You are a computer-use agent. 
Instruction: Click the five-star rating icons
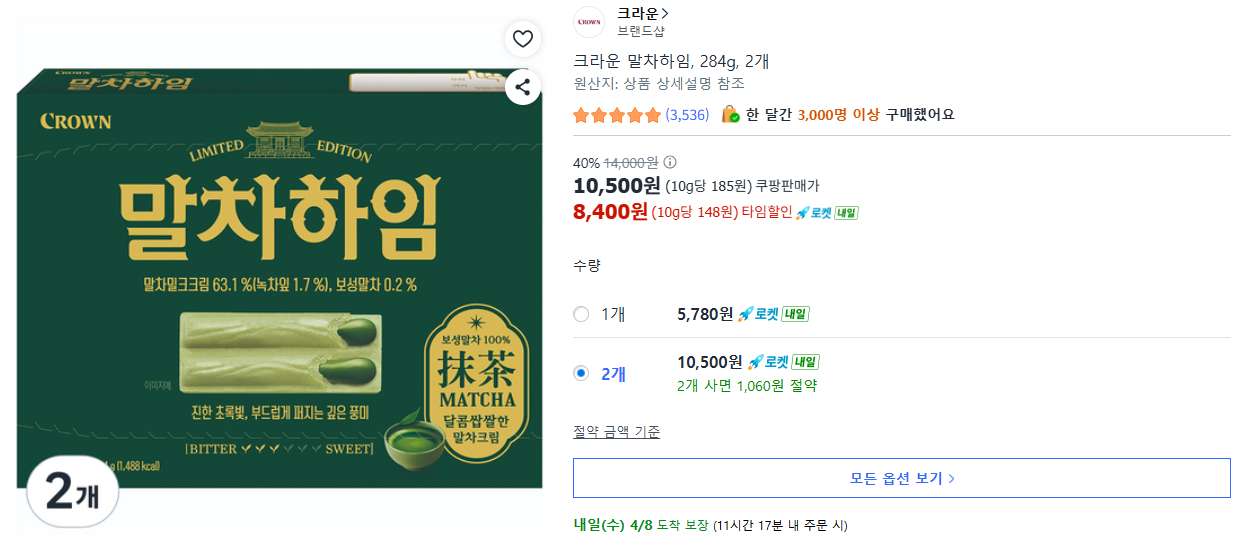point(616,115)
